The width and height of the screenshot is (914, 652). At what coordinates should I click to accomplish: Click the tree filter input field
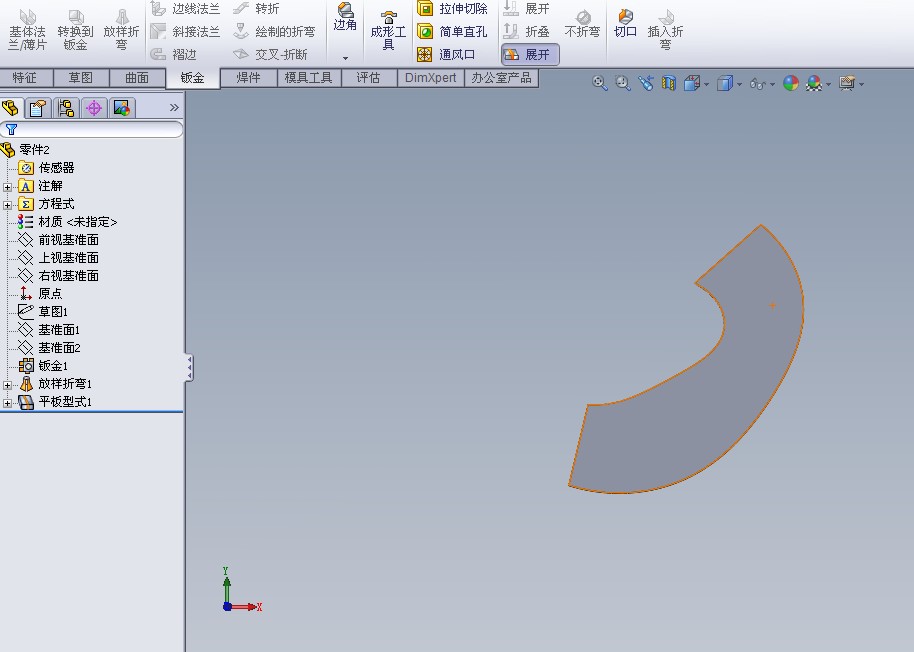(x=92, y=129)
